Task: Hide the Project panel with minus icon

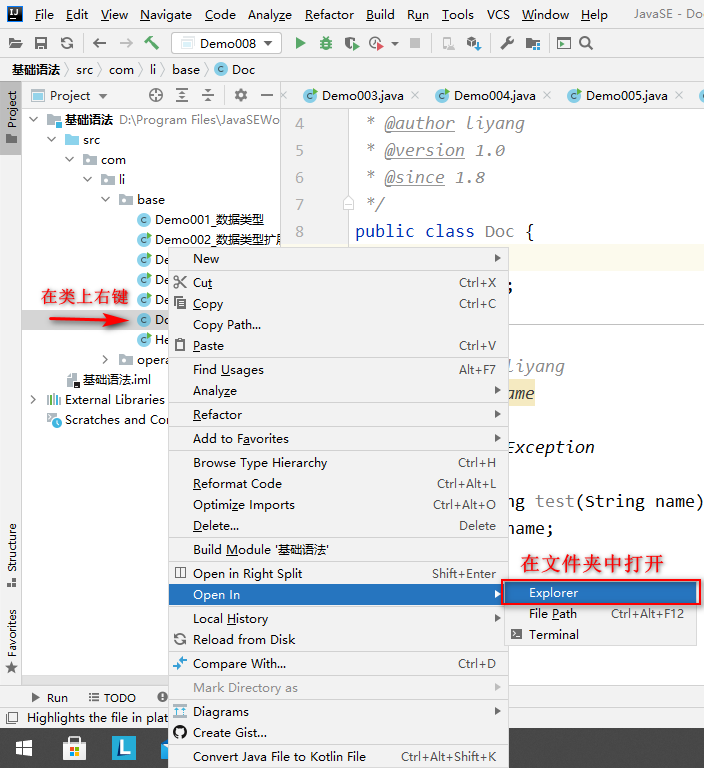Action: (267, 95)
